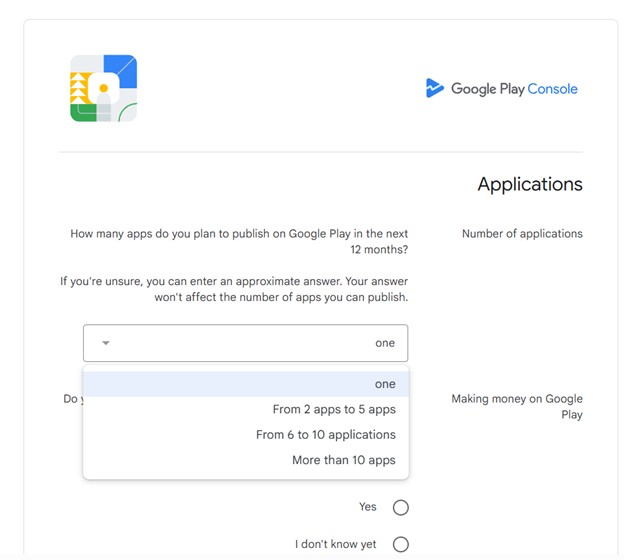This screenshot has height=560, width=624.
Task: Pick "From 6 to 10 applications" option
Action: tap(325, 435)
